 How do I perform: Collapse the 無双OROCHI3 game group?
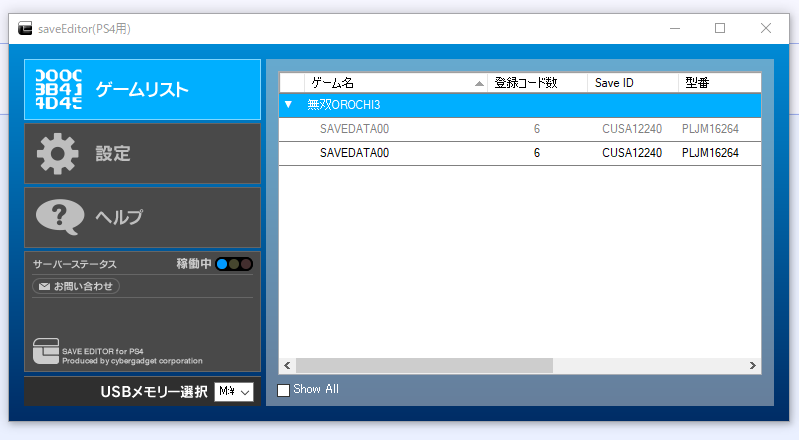point(289,104)
